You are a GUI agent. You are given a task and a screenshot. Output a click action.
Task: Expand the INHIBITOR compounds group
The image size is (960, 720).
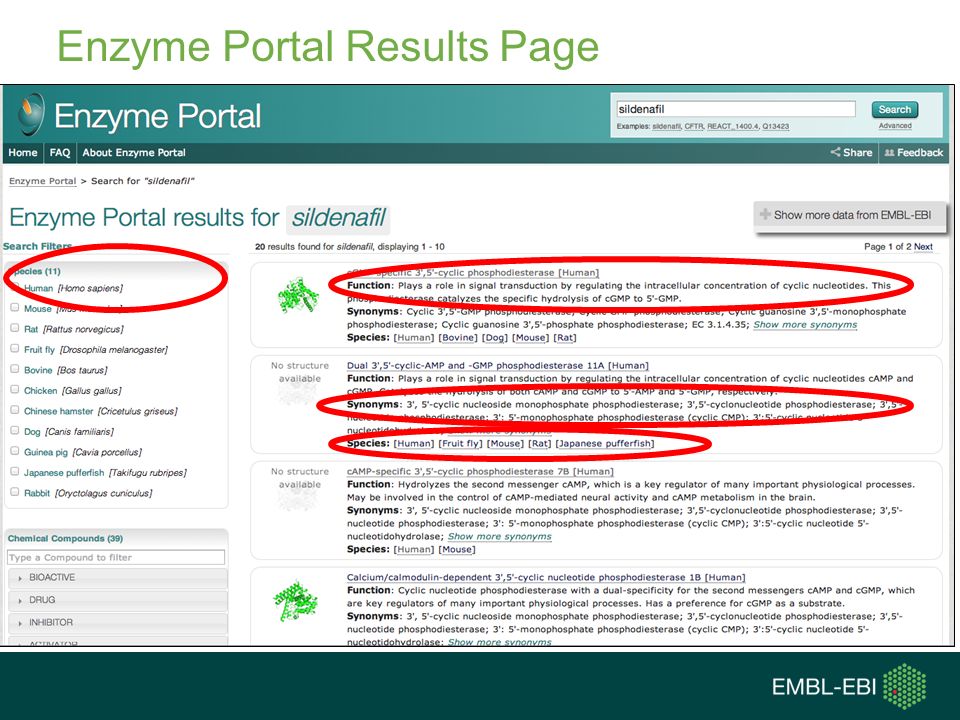pos(118,622)
